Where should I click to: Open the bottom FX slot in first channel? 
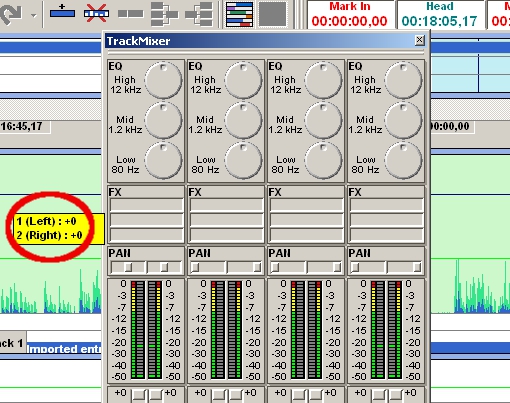[146, 235]
